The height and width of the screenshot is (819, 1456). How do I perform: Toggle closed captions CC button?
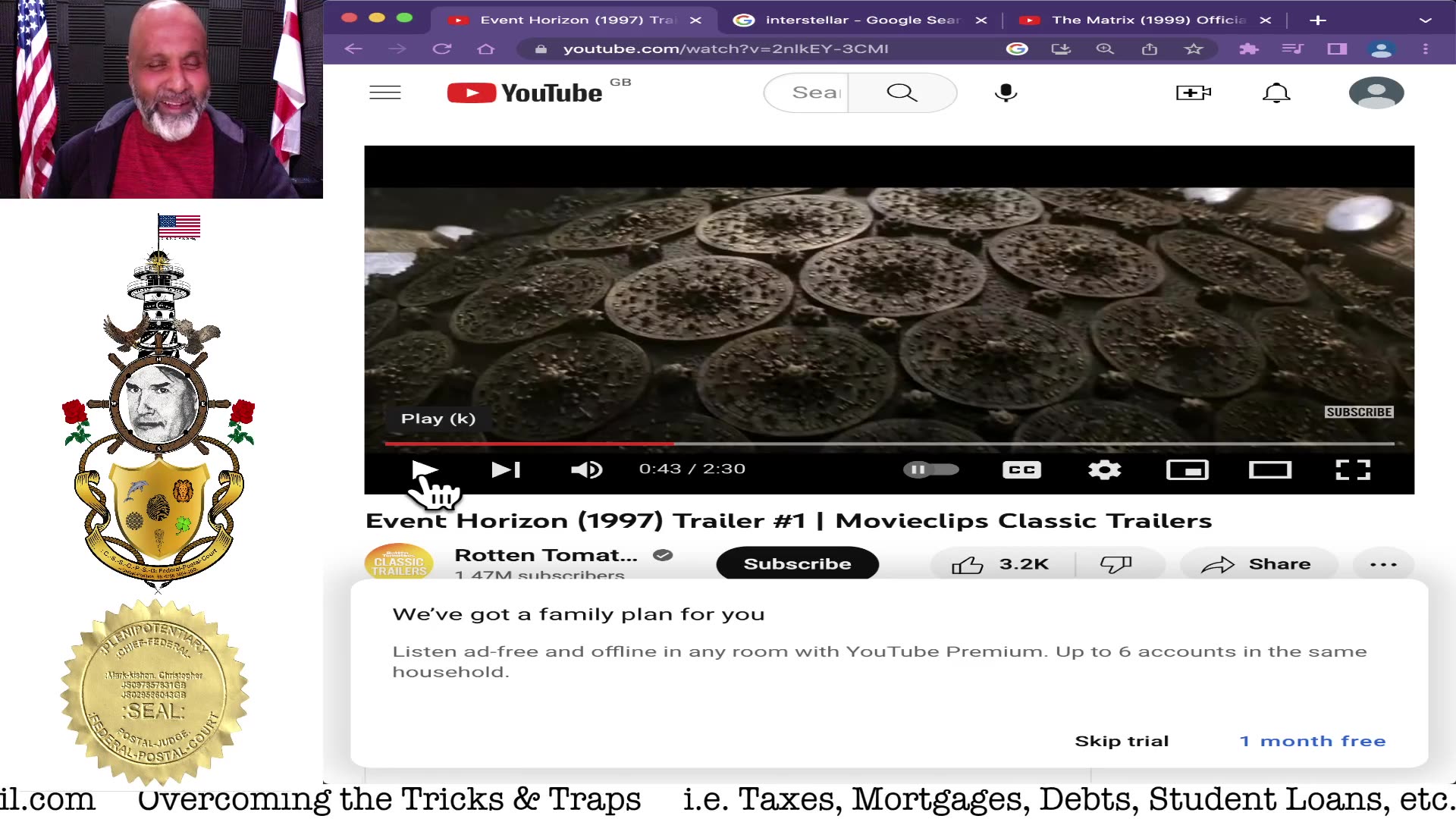(1021, 469)
